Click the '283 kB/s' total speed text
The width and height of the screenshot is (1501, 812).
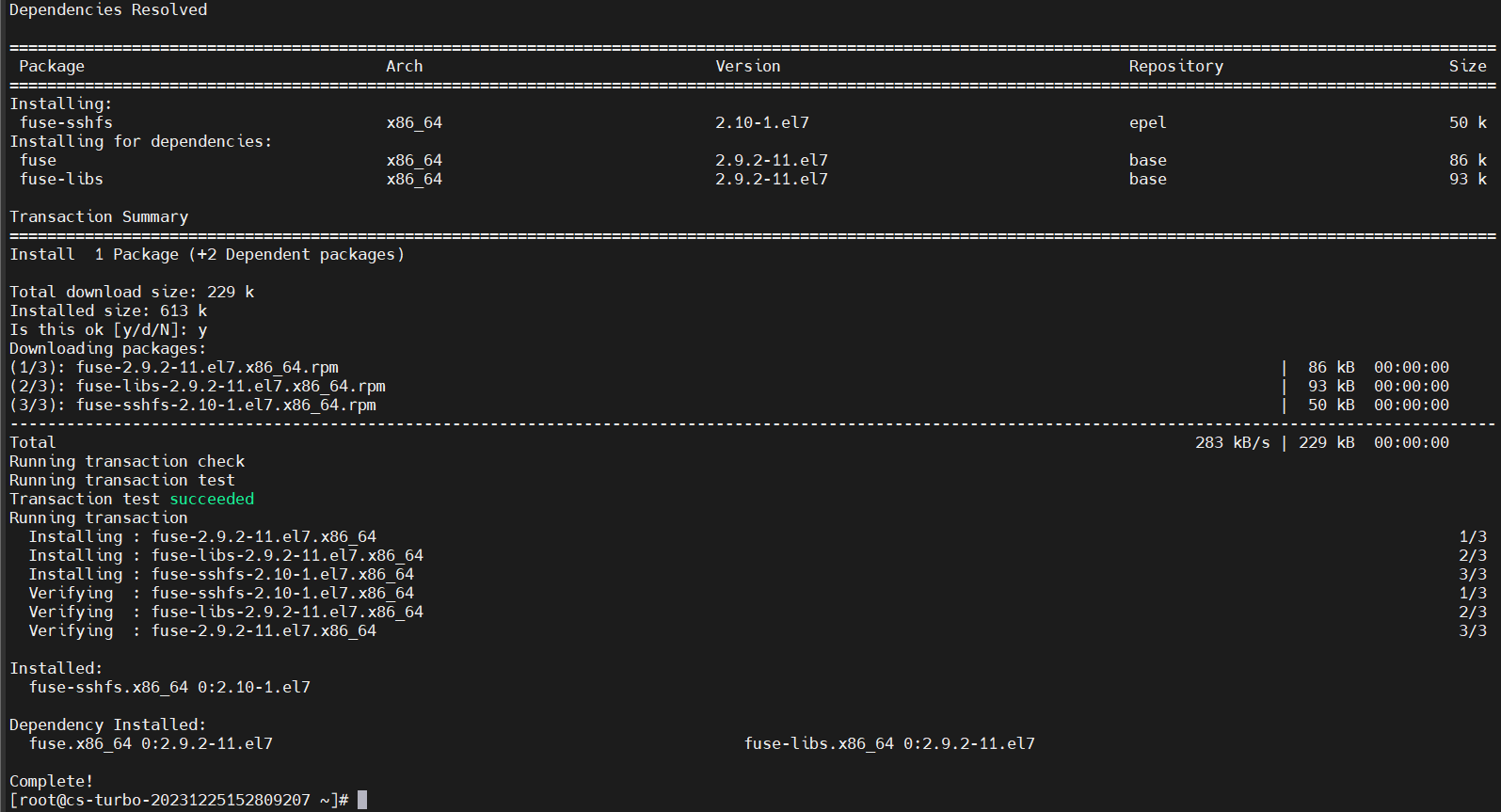(1233, 442)
